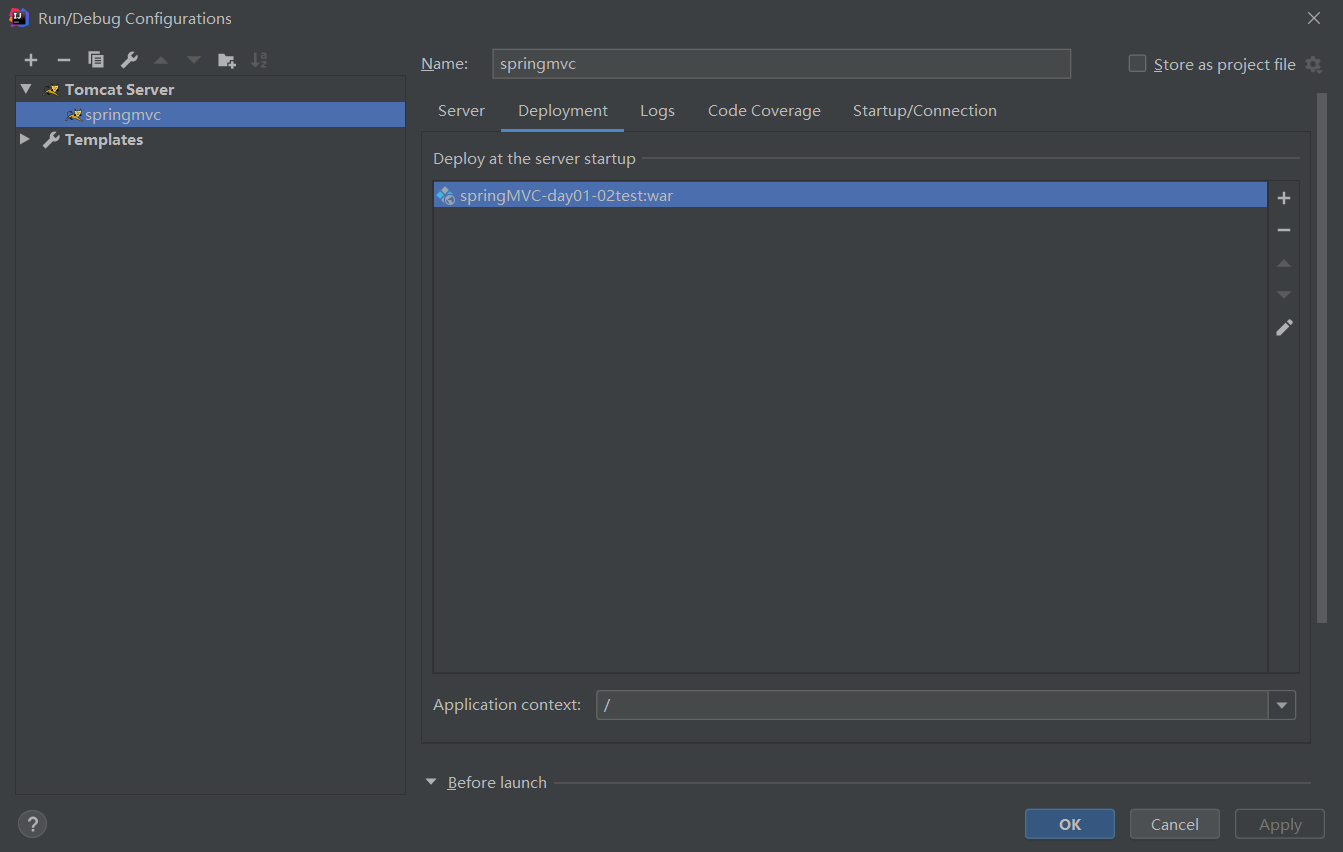Screen dimensions: 1343x852
Task: Move artifact up in the deployment list
Action: (1284, 263)
